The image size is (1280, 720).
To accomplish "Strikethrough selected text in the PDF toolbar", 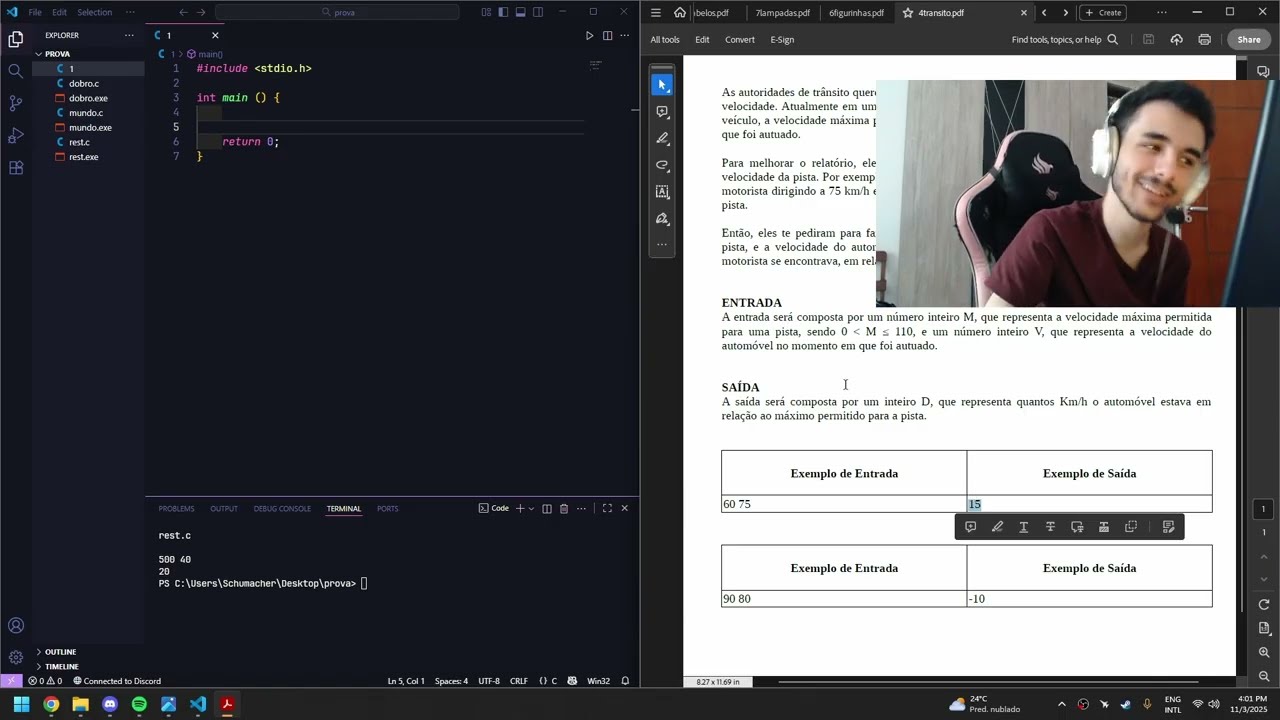I will 1050,527.
